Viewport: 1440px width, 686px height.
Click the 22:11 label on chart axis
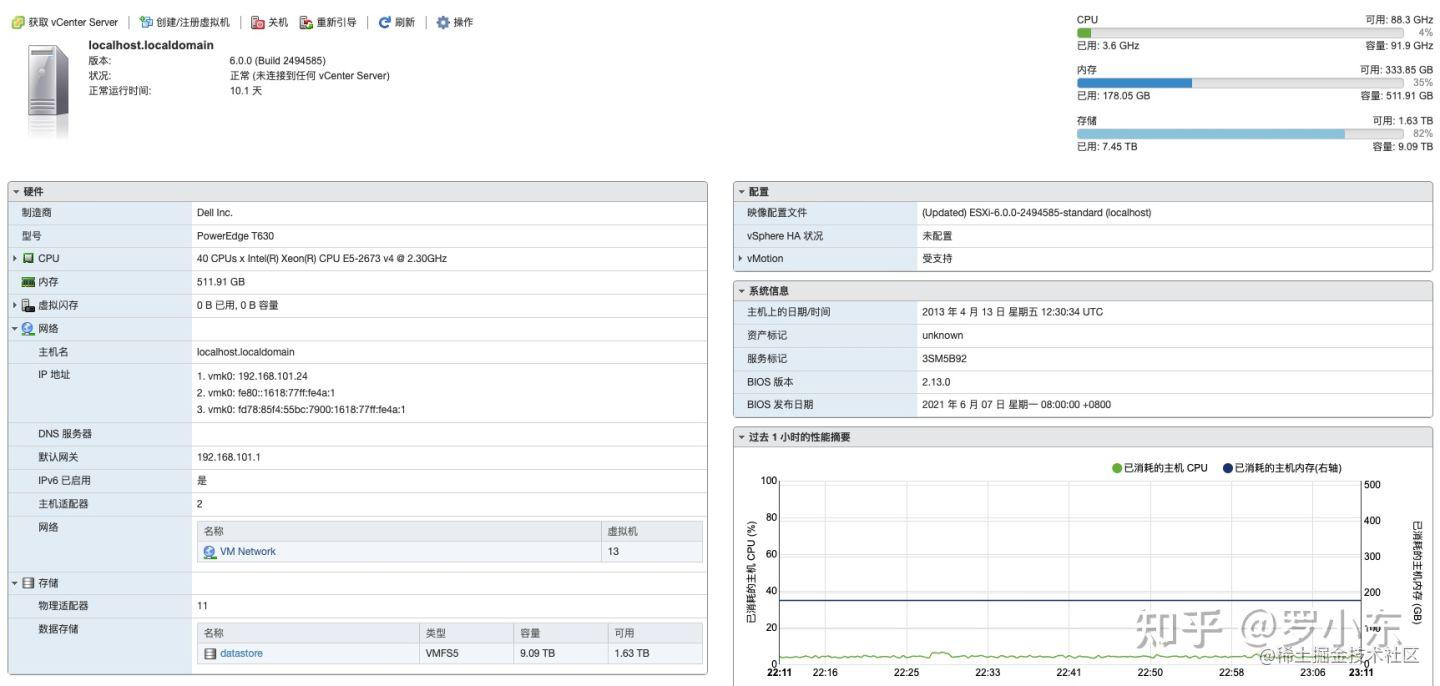point(779,672)
